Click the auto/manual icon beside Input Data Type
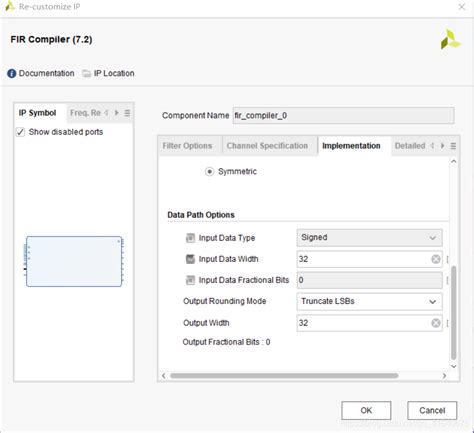 190,238
